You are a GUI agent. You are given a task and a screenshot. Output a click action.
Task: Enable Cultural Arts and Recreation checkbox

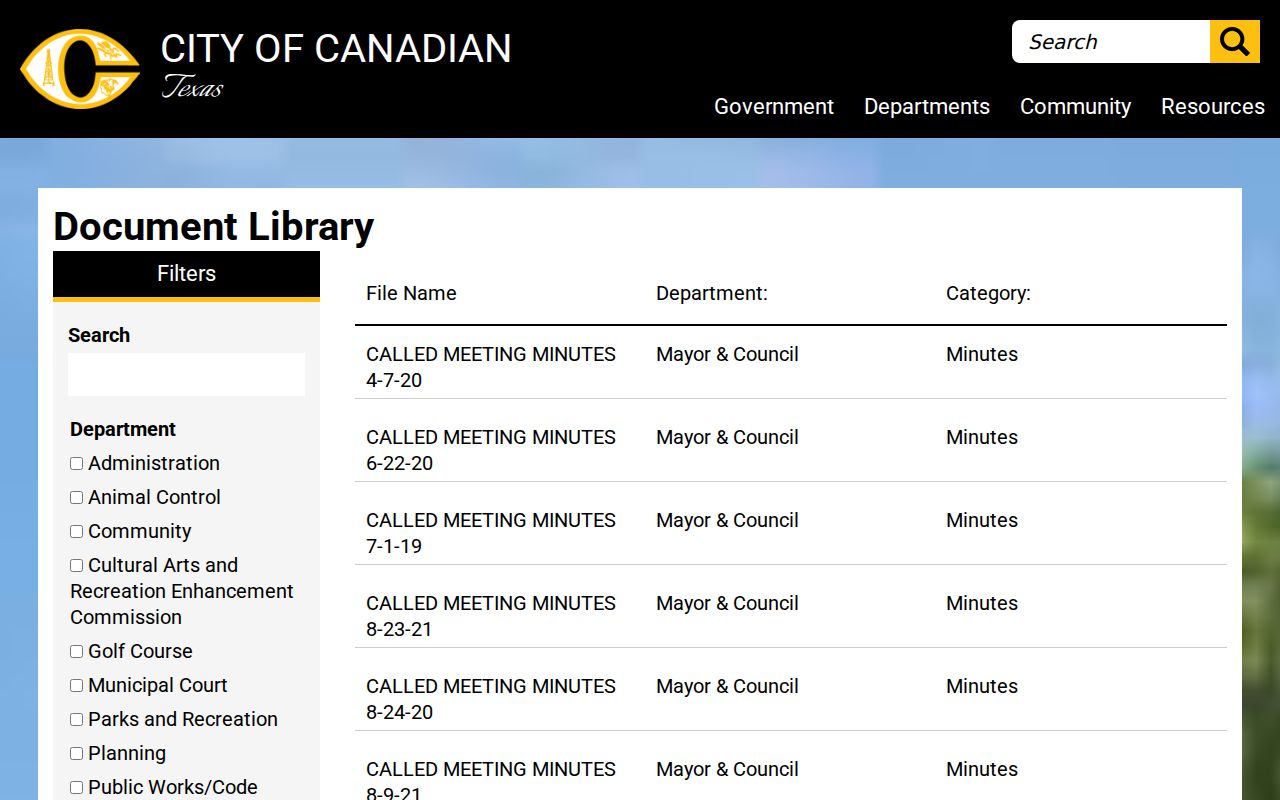click(76, 566)
